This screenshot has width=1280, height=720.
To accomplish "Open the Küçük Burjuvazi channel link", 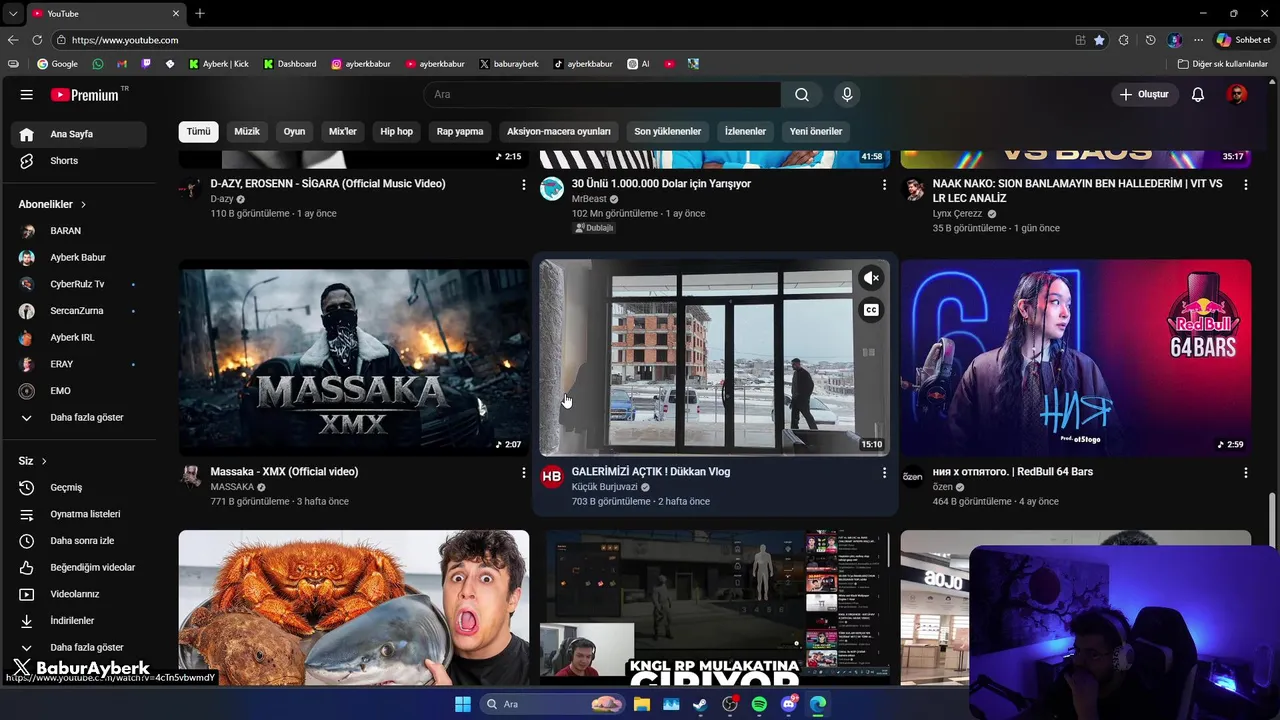I will coord(604,487).
